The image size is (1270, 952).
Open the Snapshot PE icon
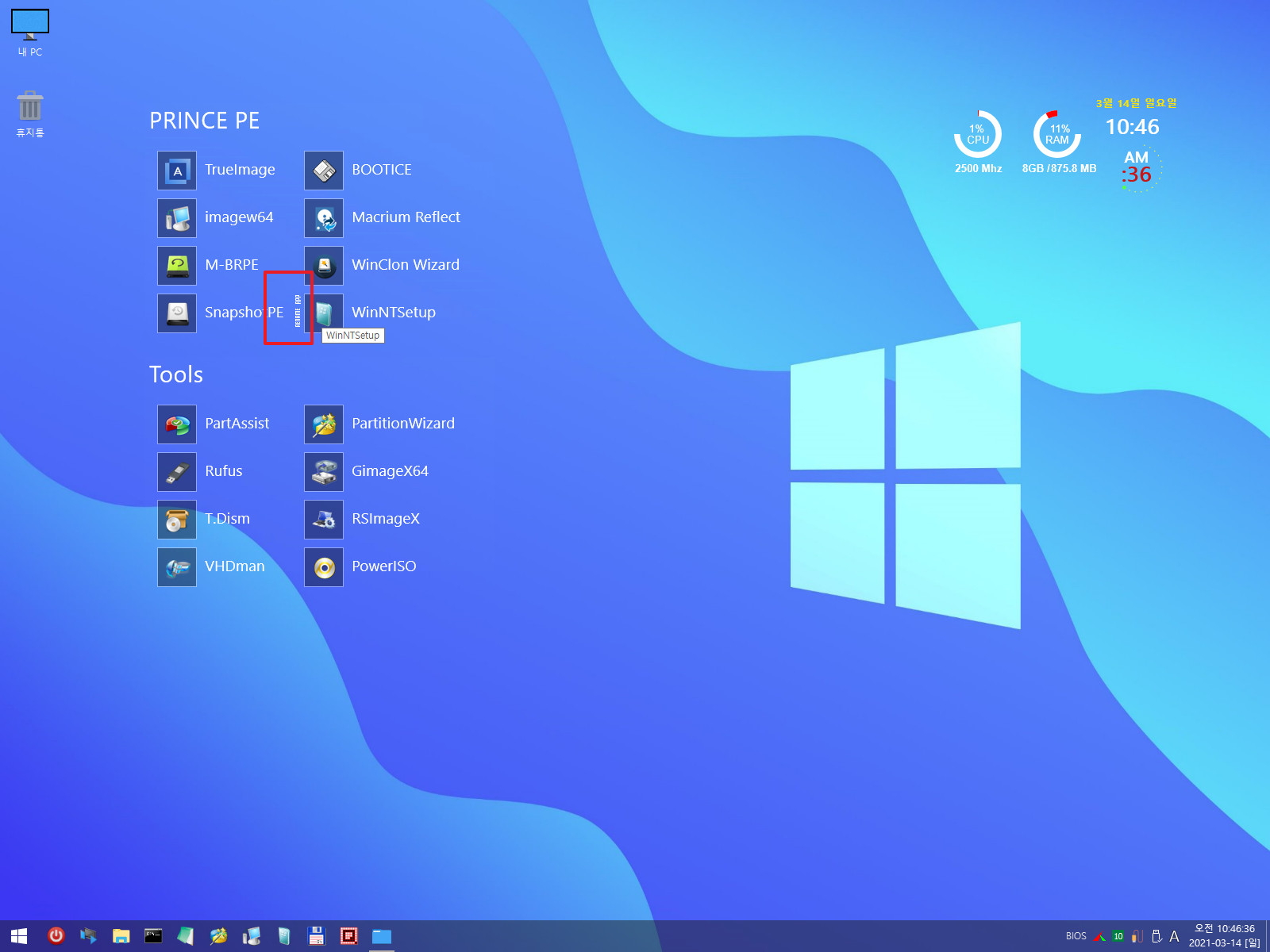tap(177, 313)
